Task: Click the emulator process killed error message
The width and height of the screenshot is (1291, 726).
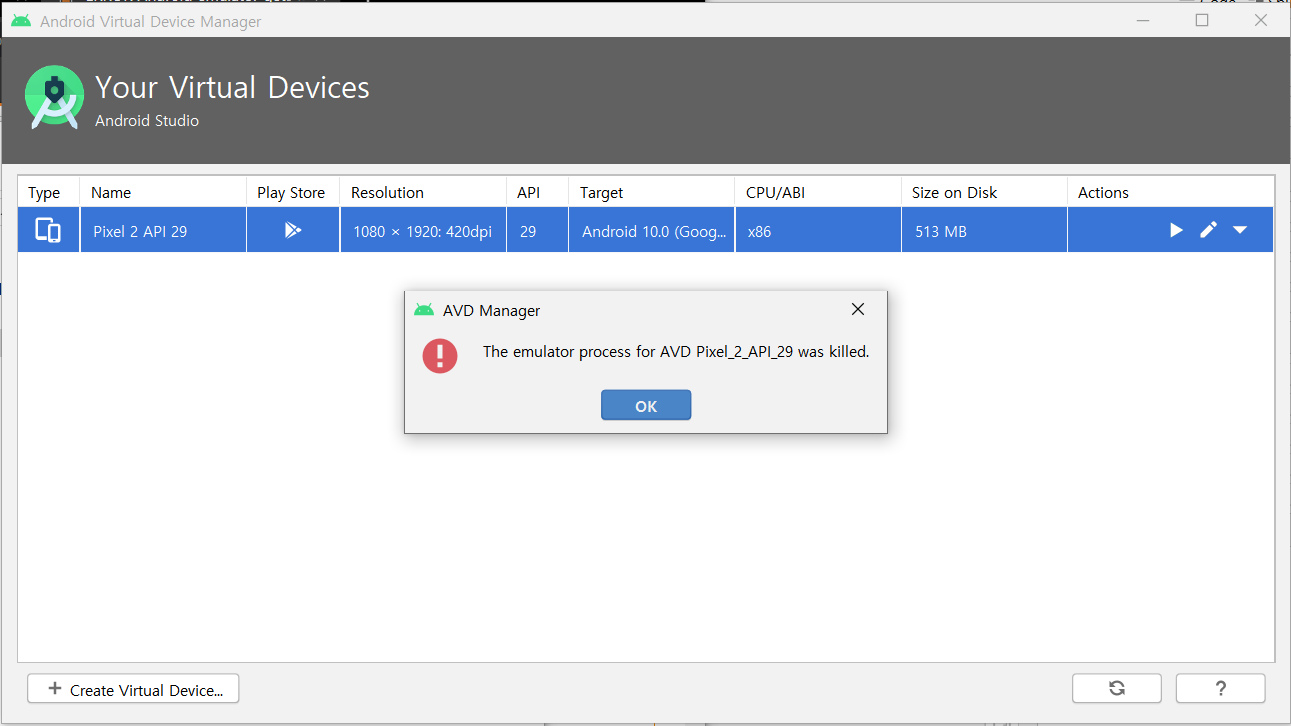Action: pyautogui.click(x=676, y=351)
